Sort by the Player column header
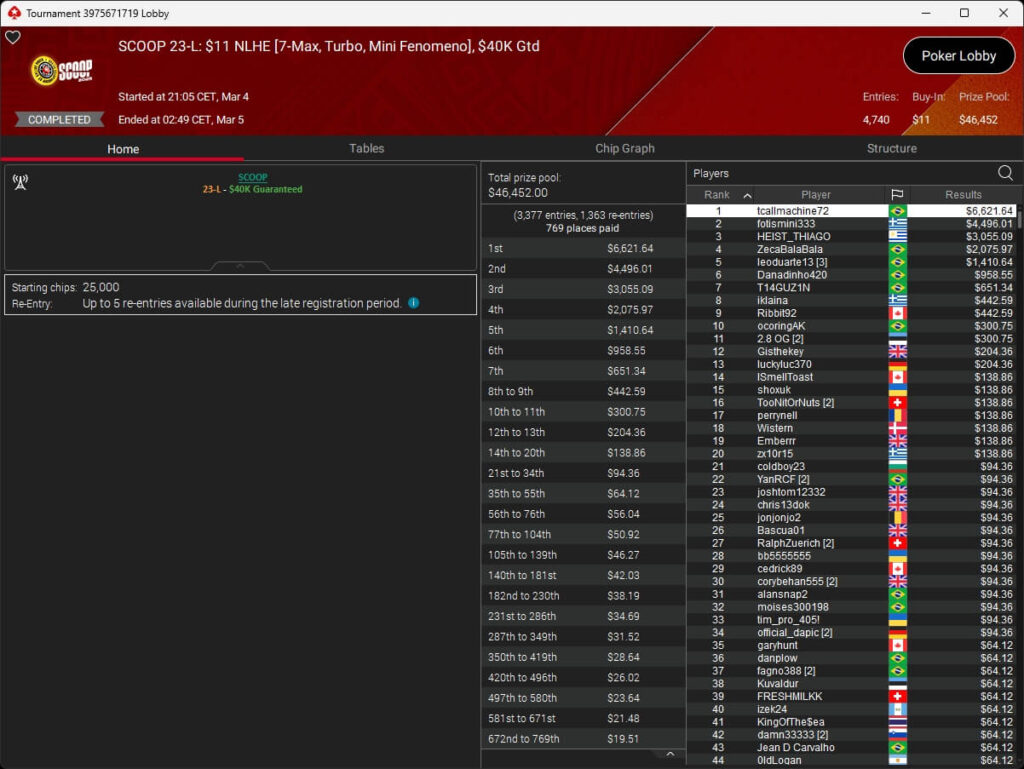Viewport: 1024px width, 769px height. 815,195
